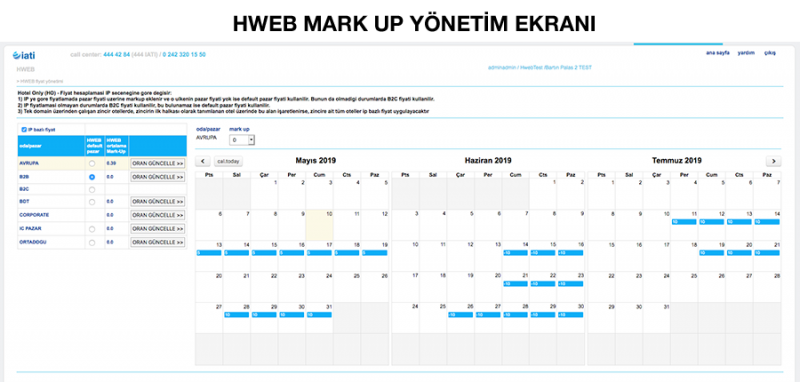The height and width of the screenshot is (382, 800).
Task: Toggle the IP bazlı fiyat checkbox
Action: 24,130
